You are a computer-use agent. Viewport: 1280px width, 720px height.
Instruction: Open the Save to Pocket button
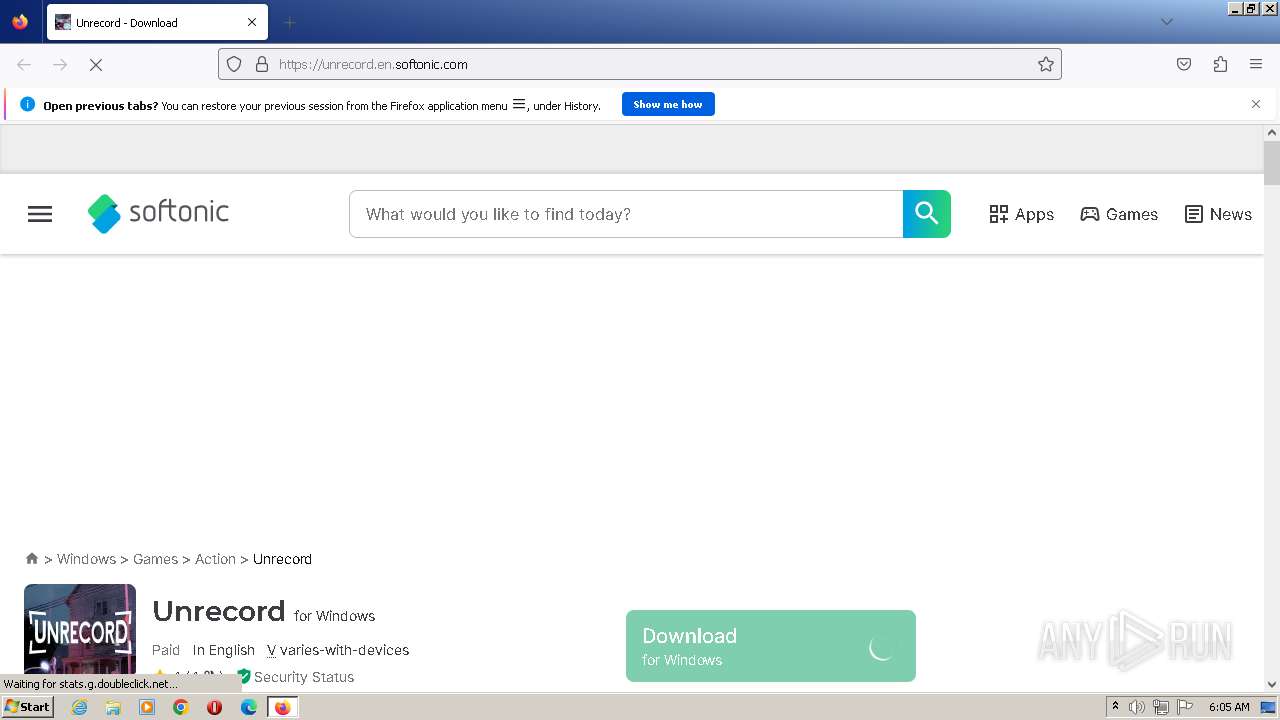coord(1184,64)
